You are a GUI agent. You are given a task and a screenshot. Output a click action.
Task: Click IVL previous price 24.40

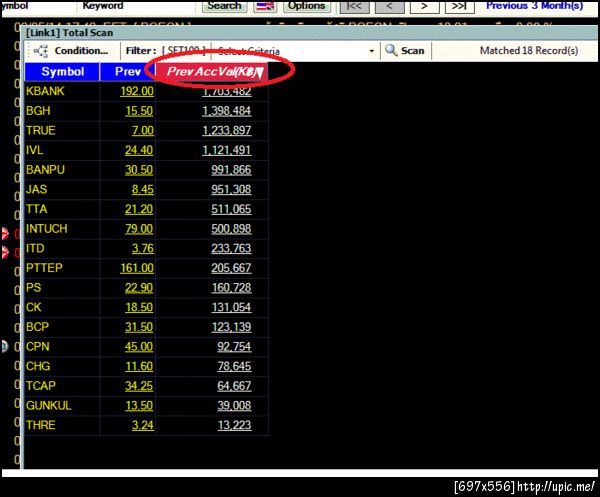[139, 150]
